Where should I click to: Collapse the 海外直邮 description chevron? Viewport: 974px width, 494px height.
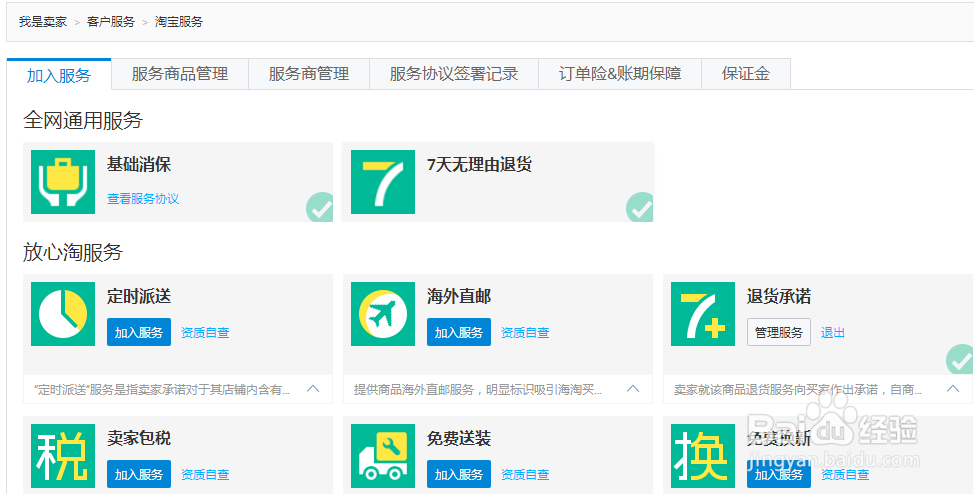coord(633,389)
